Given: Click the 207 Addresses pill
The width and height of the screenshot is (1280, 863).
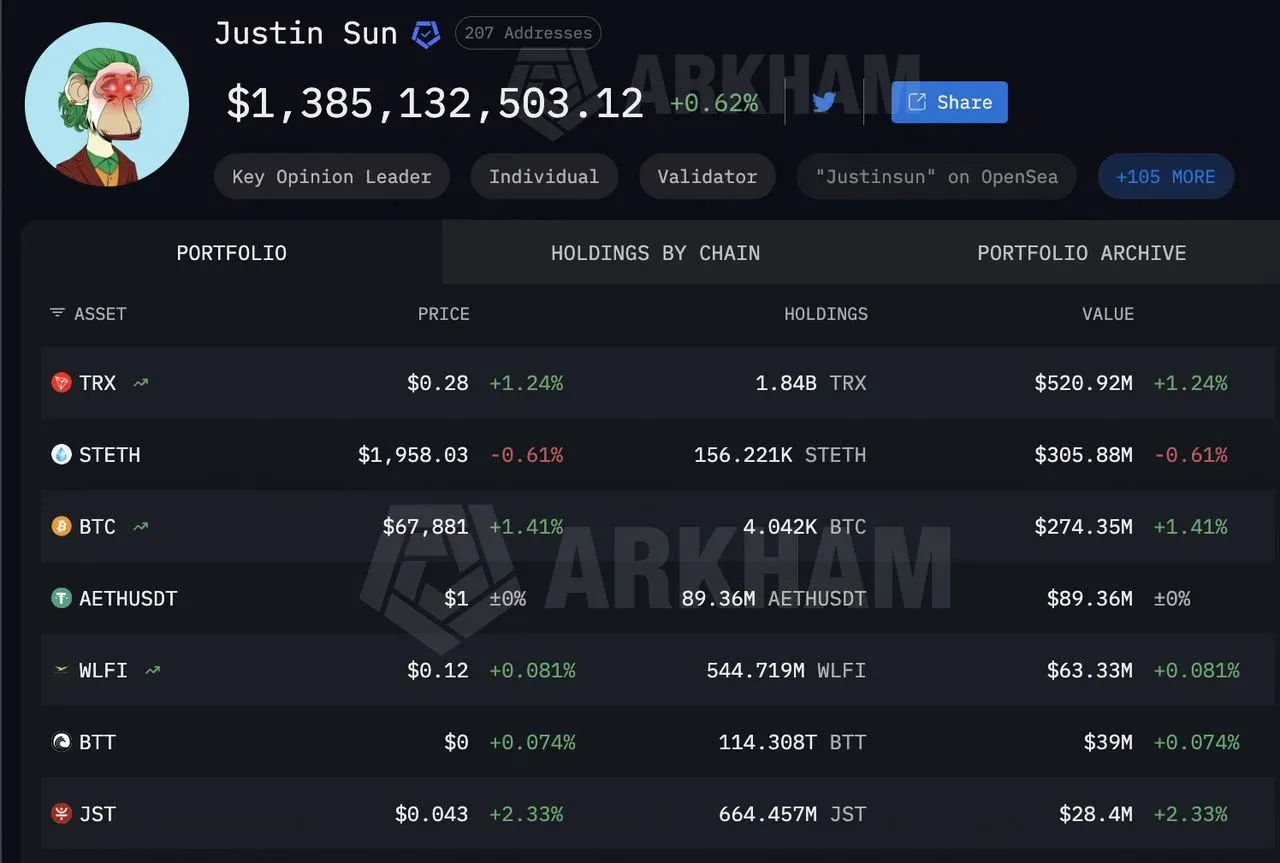Looking at the screenshot, I should click(528, 33).
